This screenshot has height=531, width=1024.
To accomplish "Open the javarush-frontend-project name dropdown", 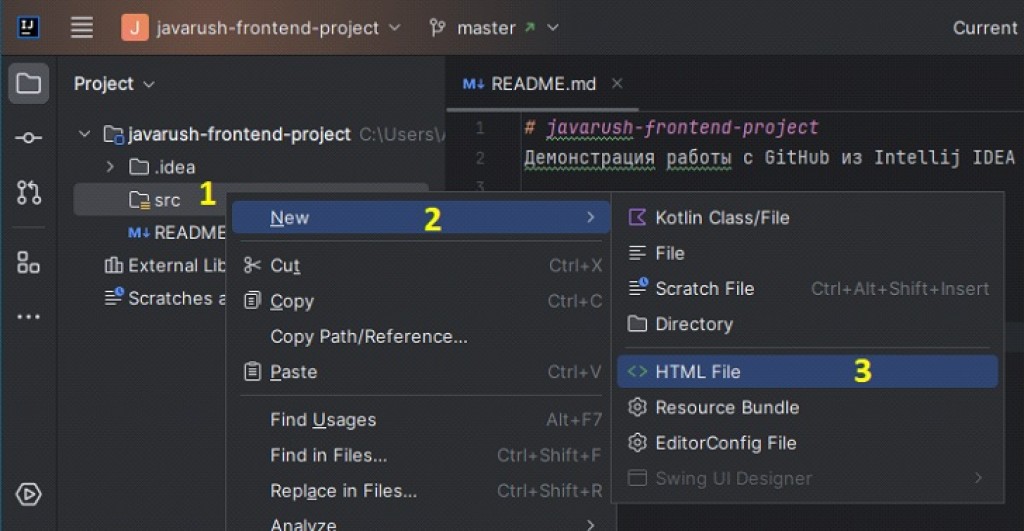I will (x=278, y=27).
